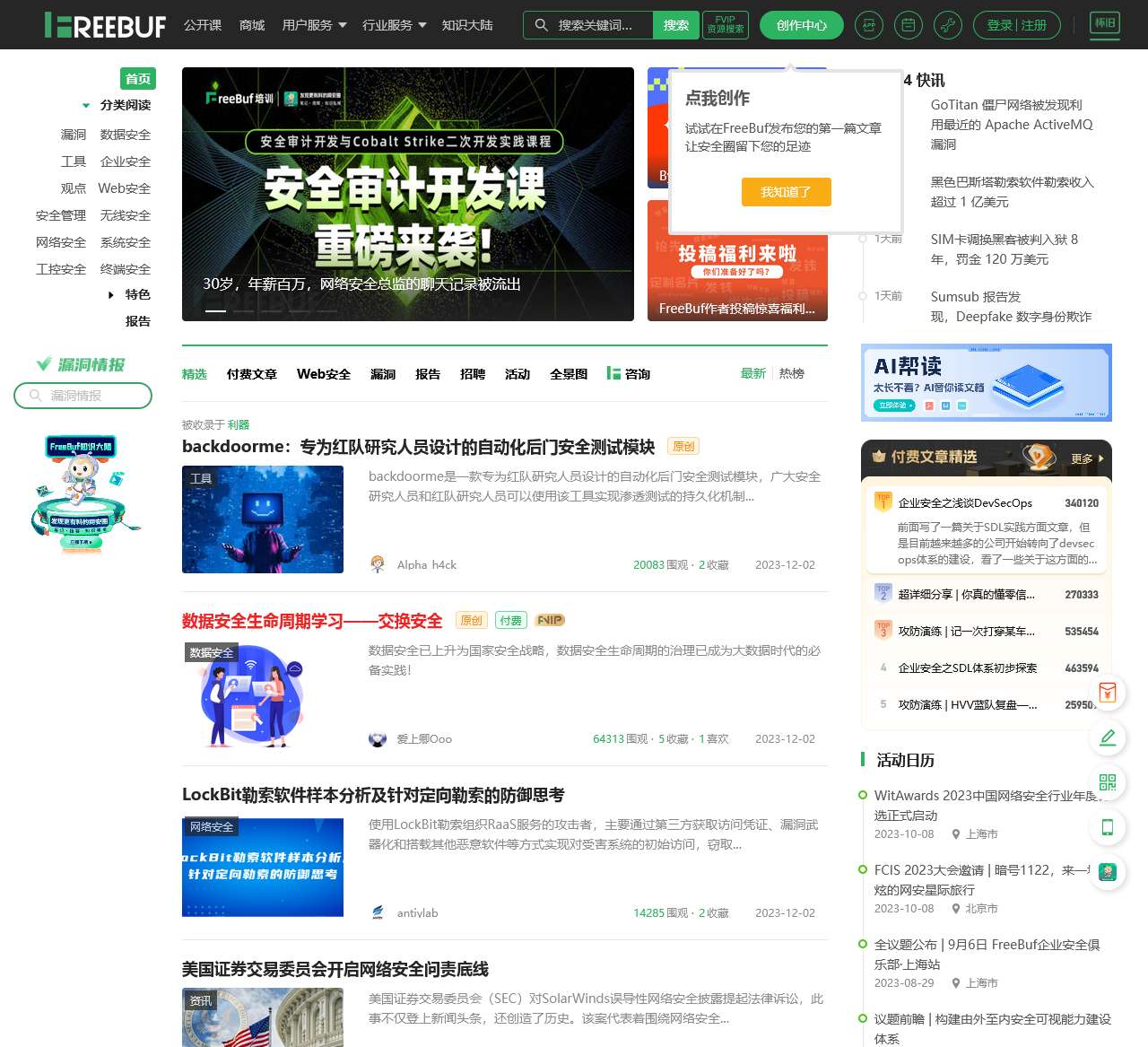1148x1047 pixels.
Task: Click the 原创 tag beside backdoorme title
Action: click(x=683, y=447)
